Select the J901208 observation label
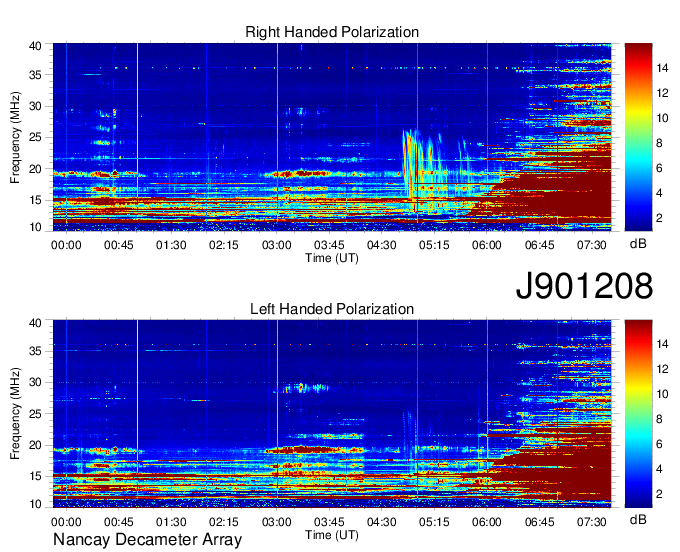This screenshot has width=680, height=552. (x=584, y=286)
